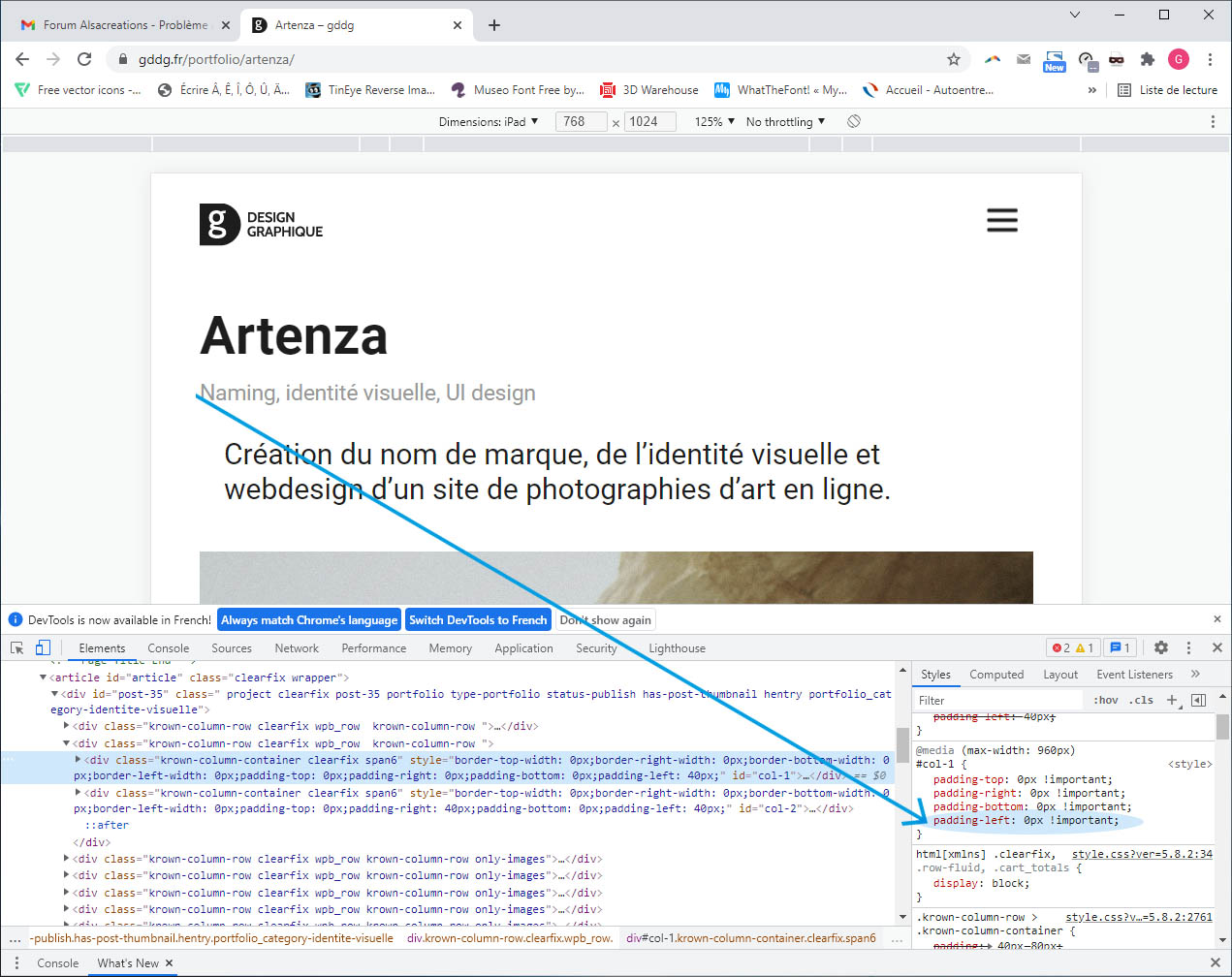
Task: Switch to the Performance panel tab
Action: pos(374,648)
